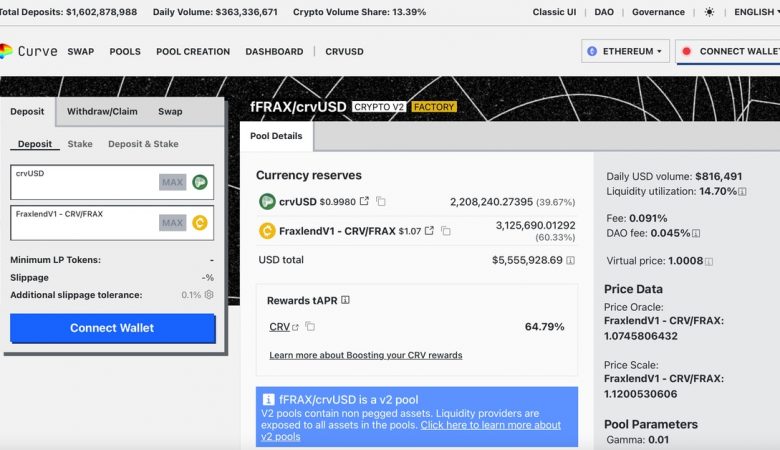The image size is (780, 450).
Task: Click the crvUSD reserve token logo
Action: (267, 201)
